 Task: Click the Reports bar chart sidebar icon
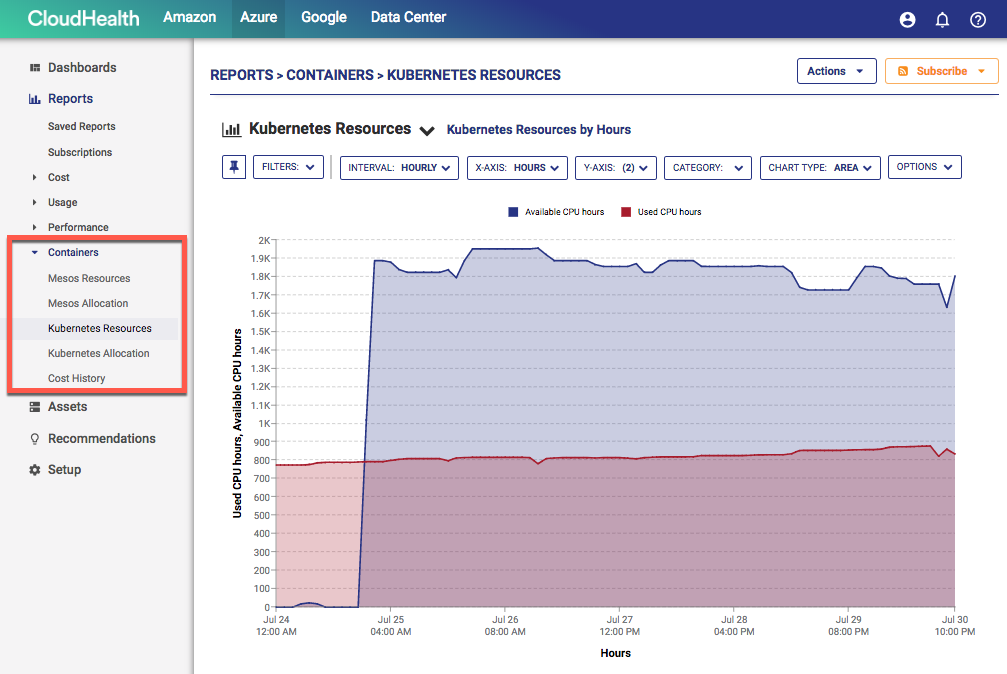tap(35, 99)
